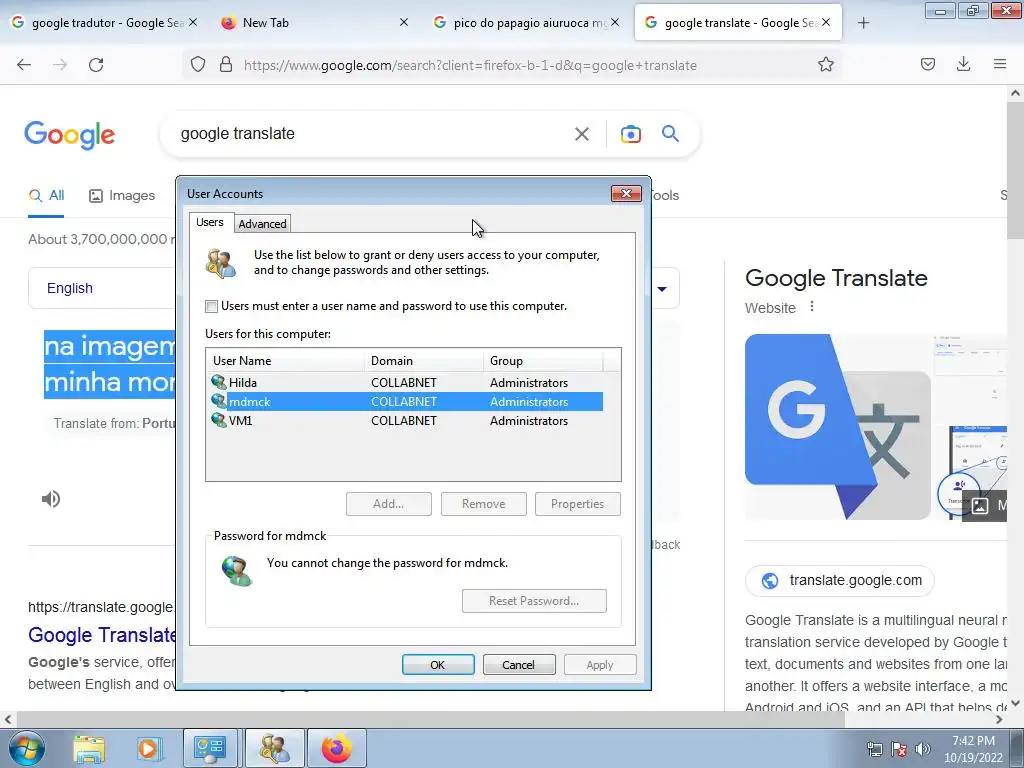Click the volume tray icon
Screen dimensions: 1024x768
click(923, 749)
